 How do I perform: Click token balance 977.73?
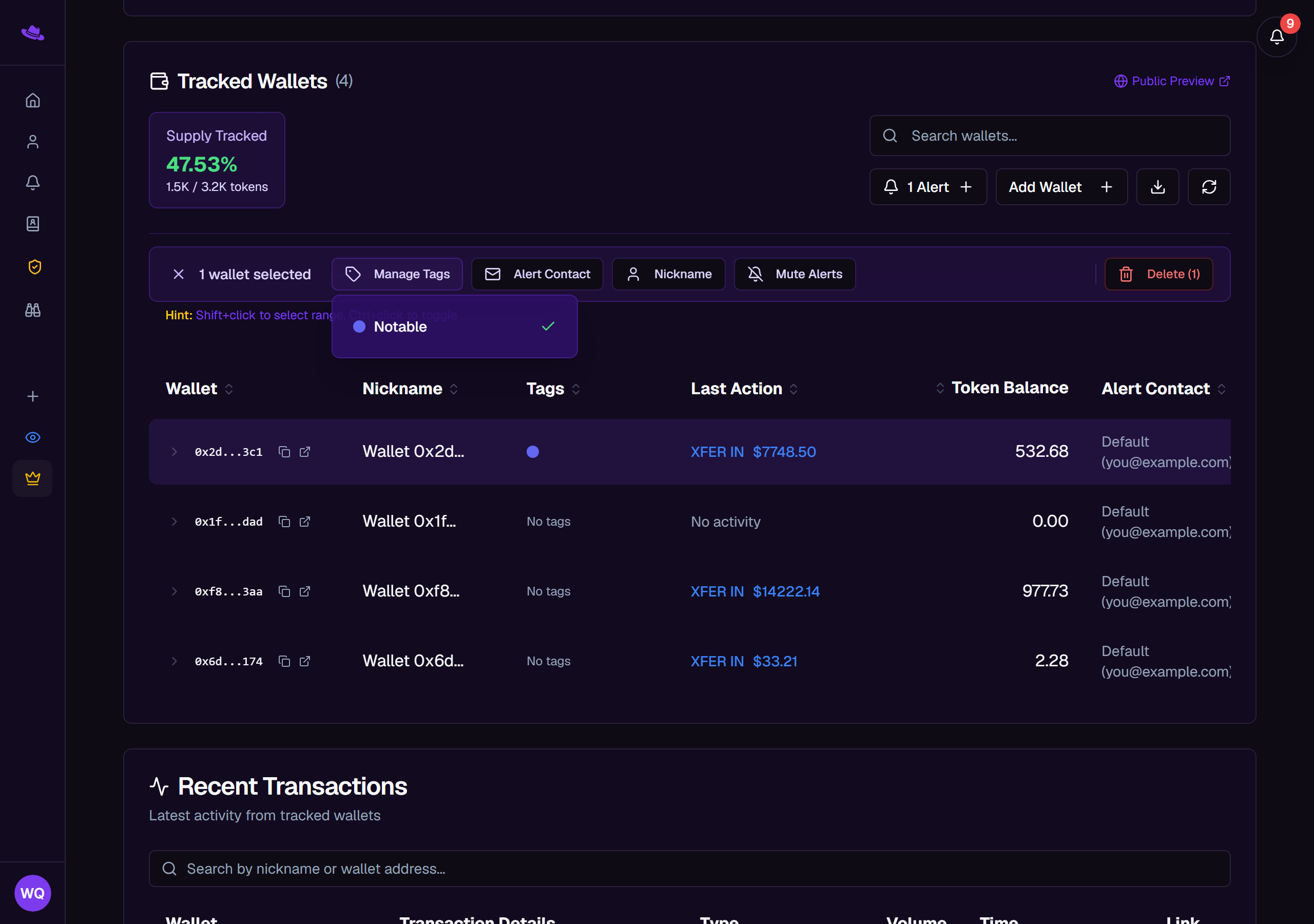click(1045, 591)
